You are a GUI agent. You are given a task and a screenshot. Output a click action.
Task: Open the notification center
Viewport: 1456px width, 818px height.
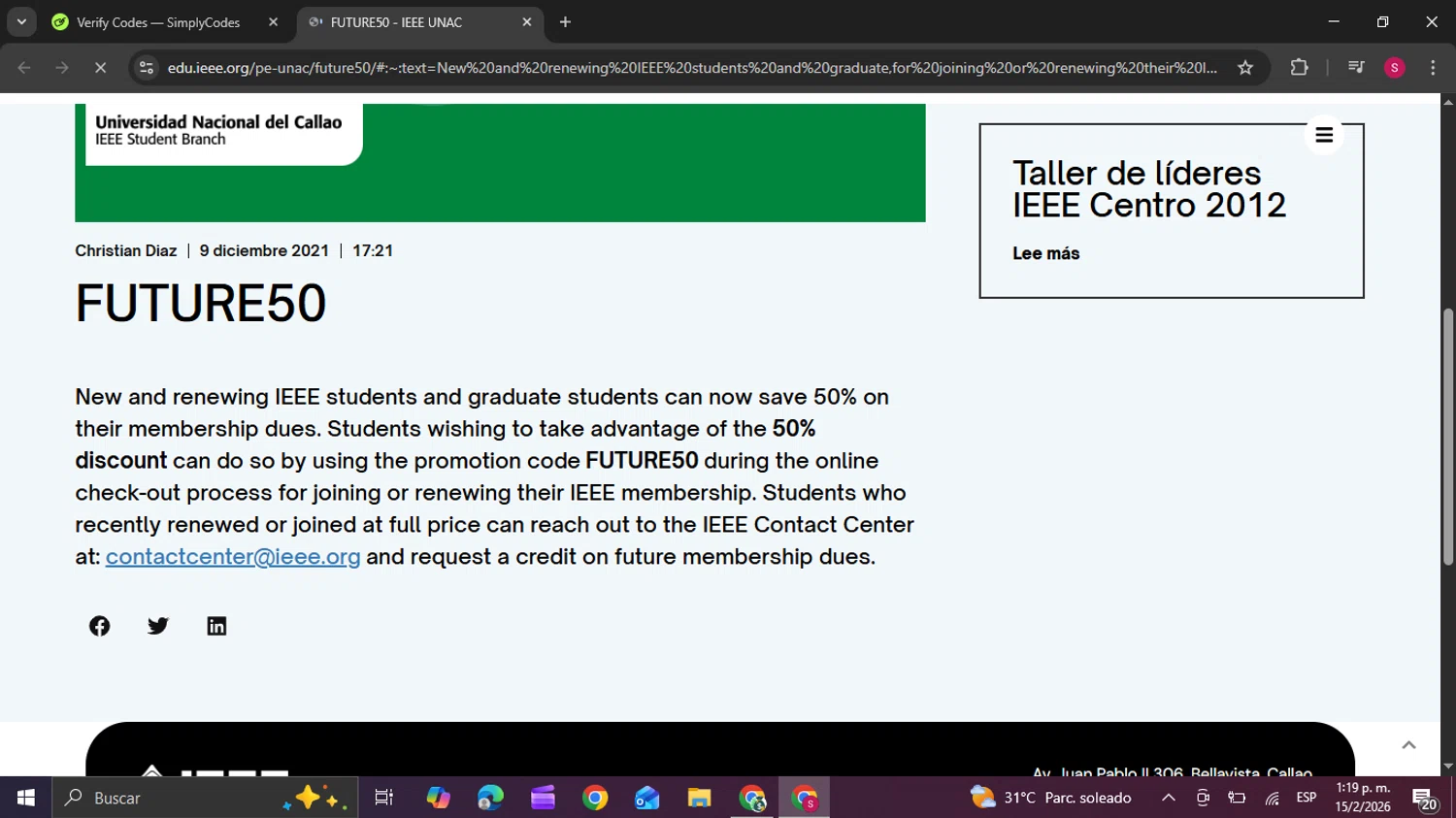point(1425,799)
